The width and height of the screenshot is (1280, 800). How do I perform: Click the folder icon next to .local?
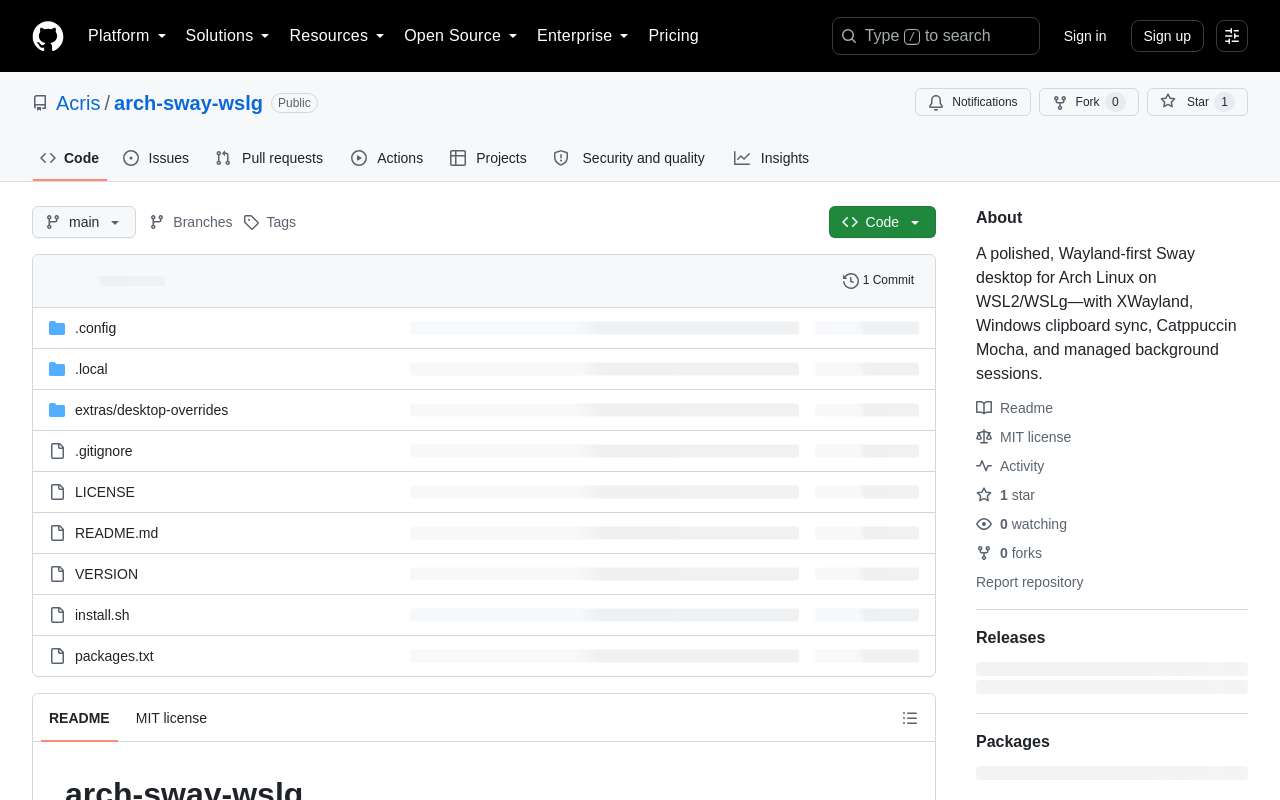[57, 369]
